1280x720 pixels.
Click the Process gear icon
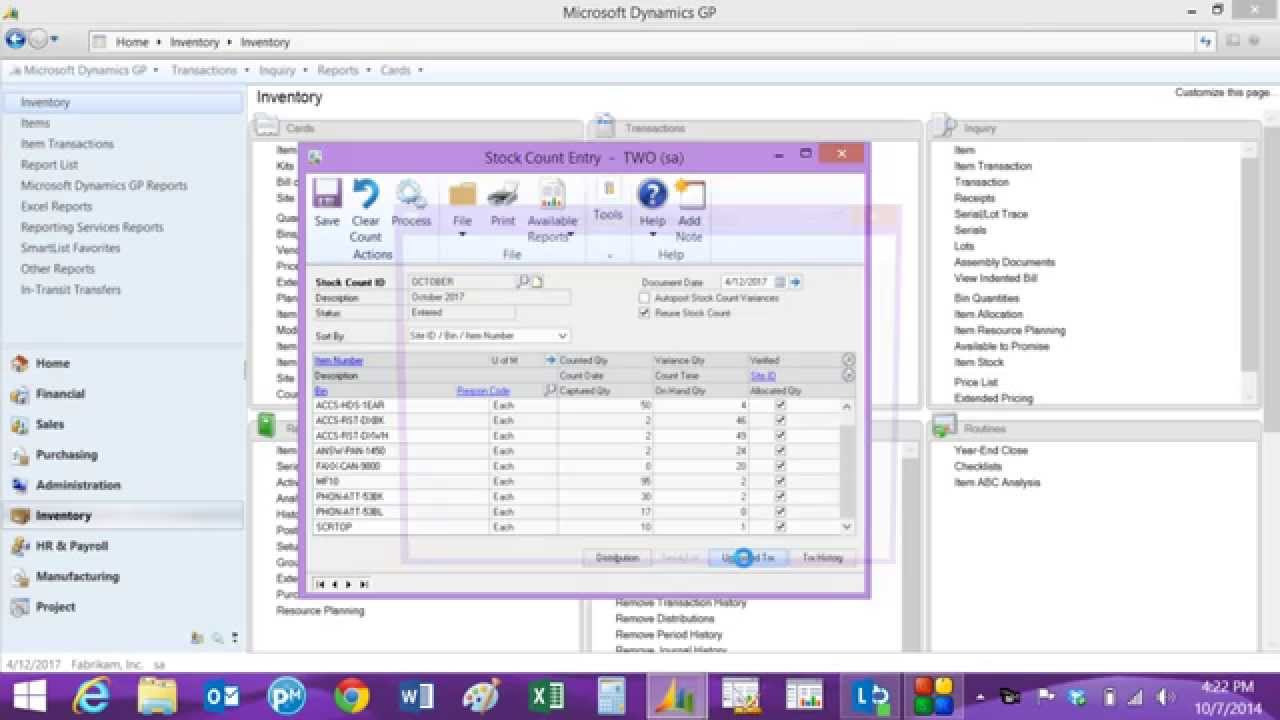tap(410, 194)
